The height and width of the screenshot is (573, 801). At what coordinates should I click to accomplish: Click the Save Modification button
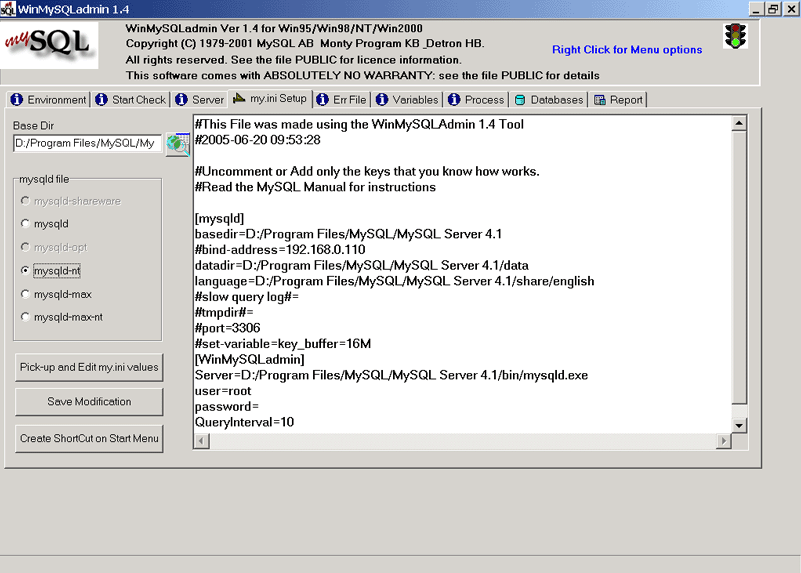(x=89, y=402)
